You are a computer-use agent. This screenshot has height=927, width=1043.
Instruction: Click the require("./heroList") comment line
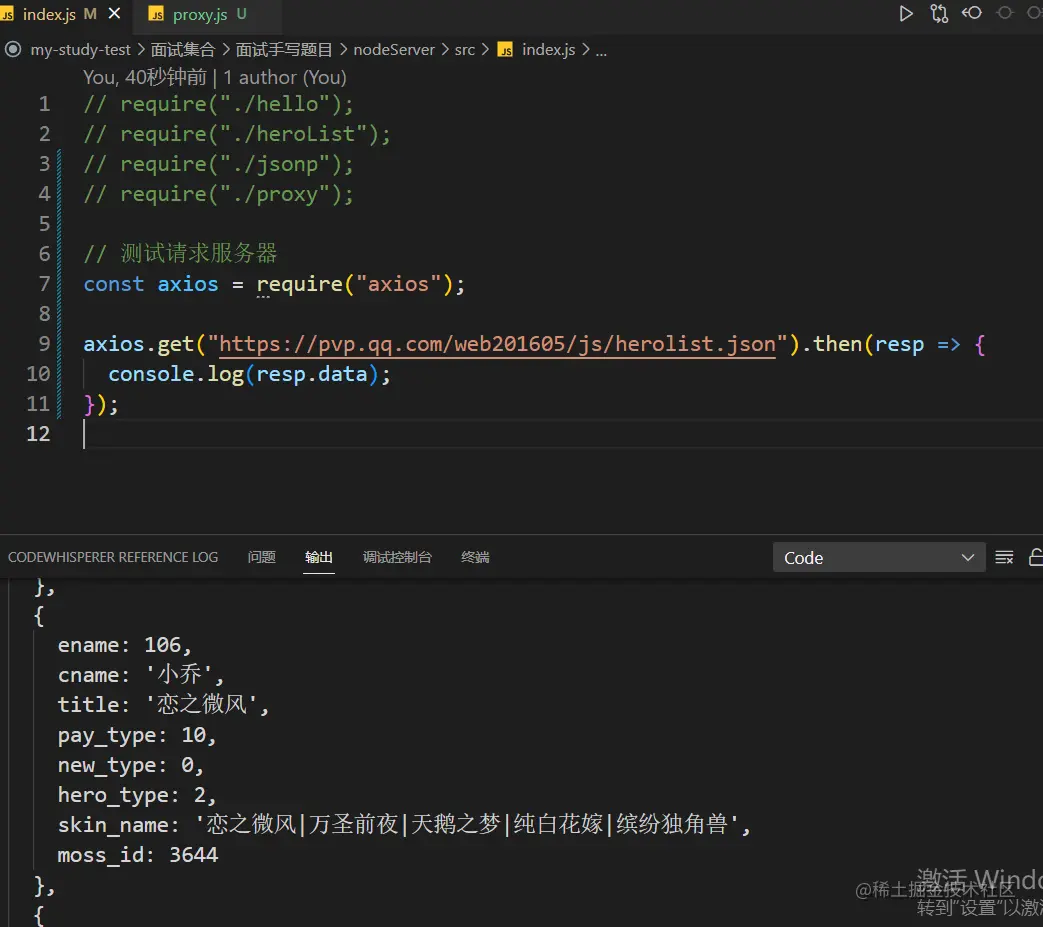pos(237,134)
